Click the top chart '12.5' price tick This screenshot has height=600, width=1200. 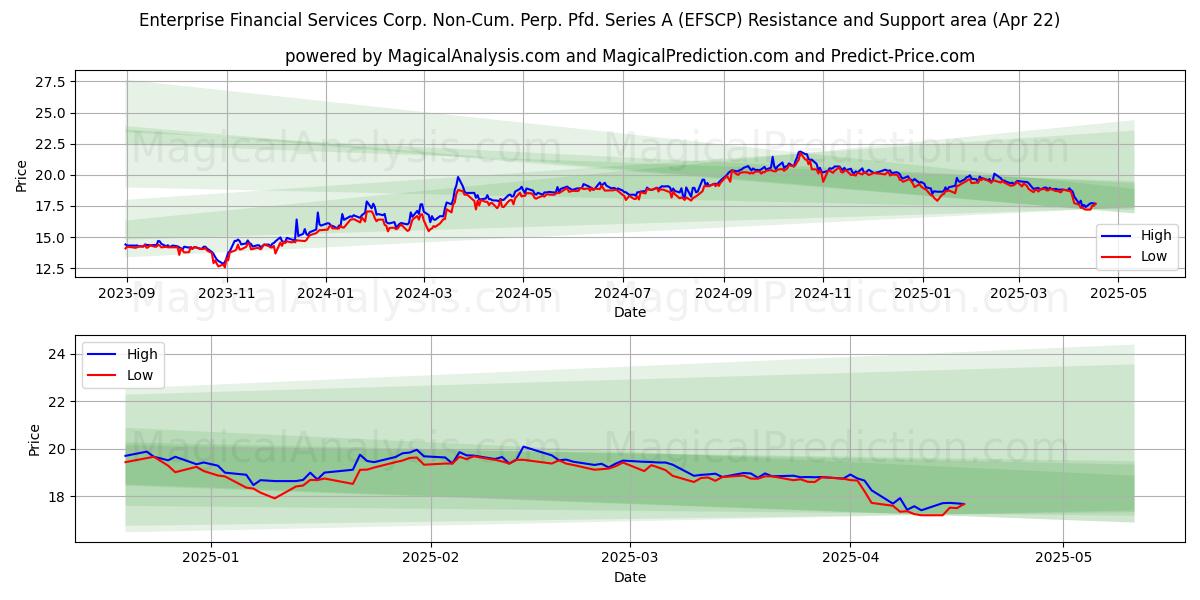click(51, 269)
